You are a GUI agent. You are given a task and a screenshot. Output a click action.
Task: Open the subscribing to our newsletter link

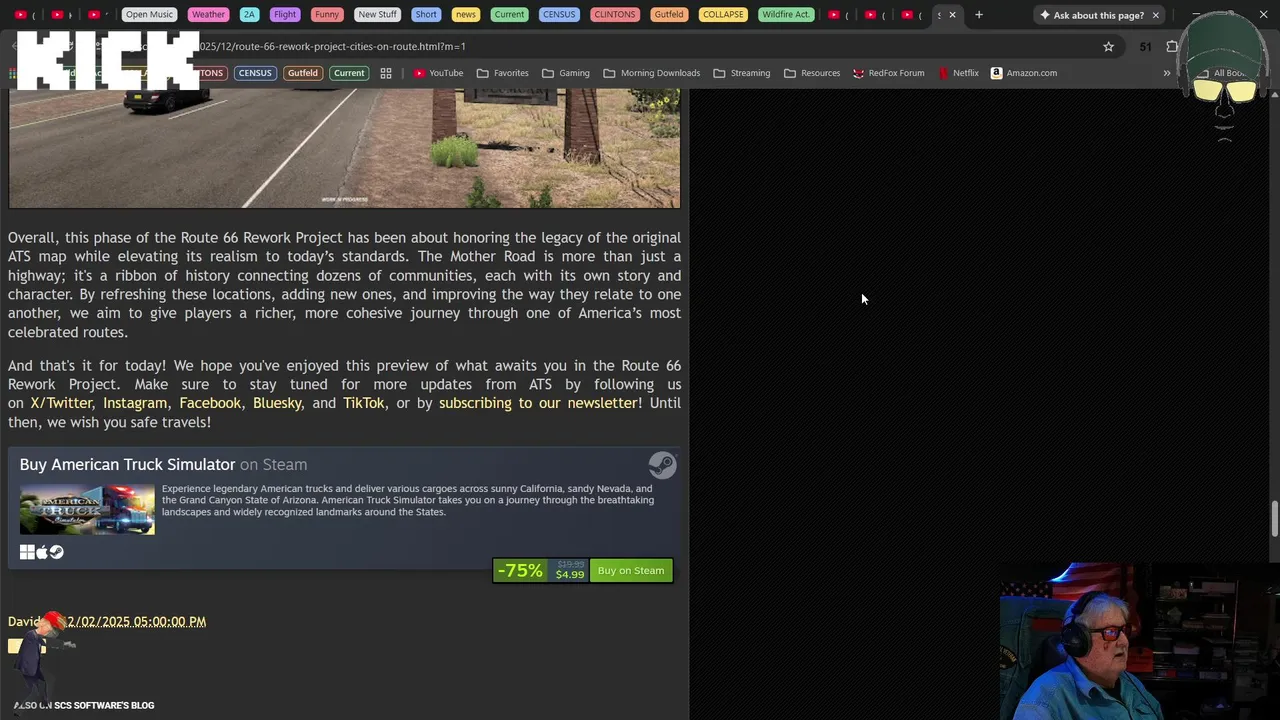point(538,403)
